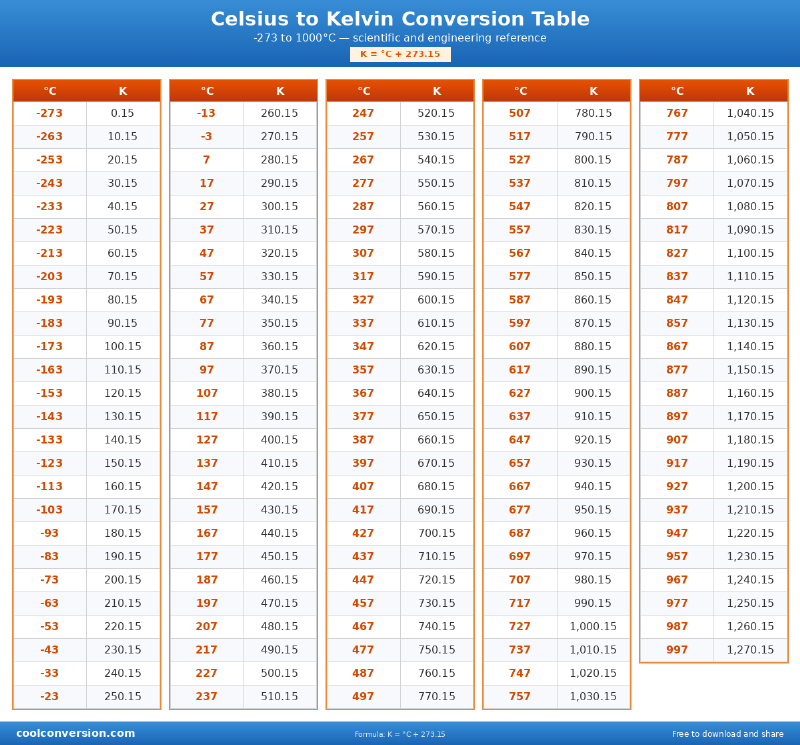Click the 1,200.15 Kelvin value

(751, 486)
